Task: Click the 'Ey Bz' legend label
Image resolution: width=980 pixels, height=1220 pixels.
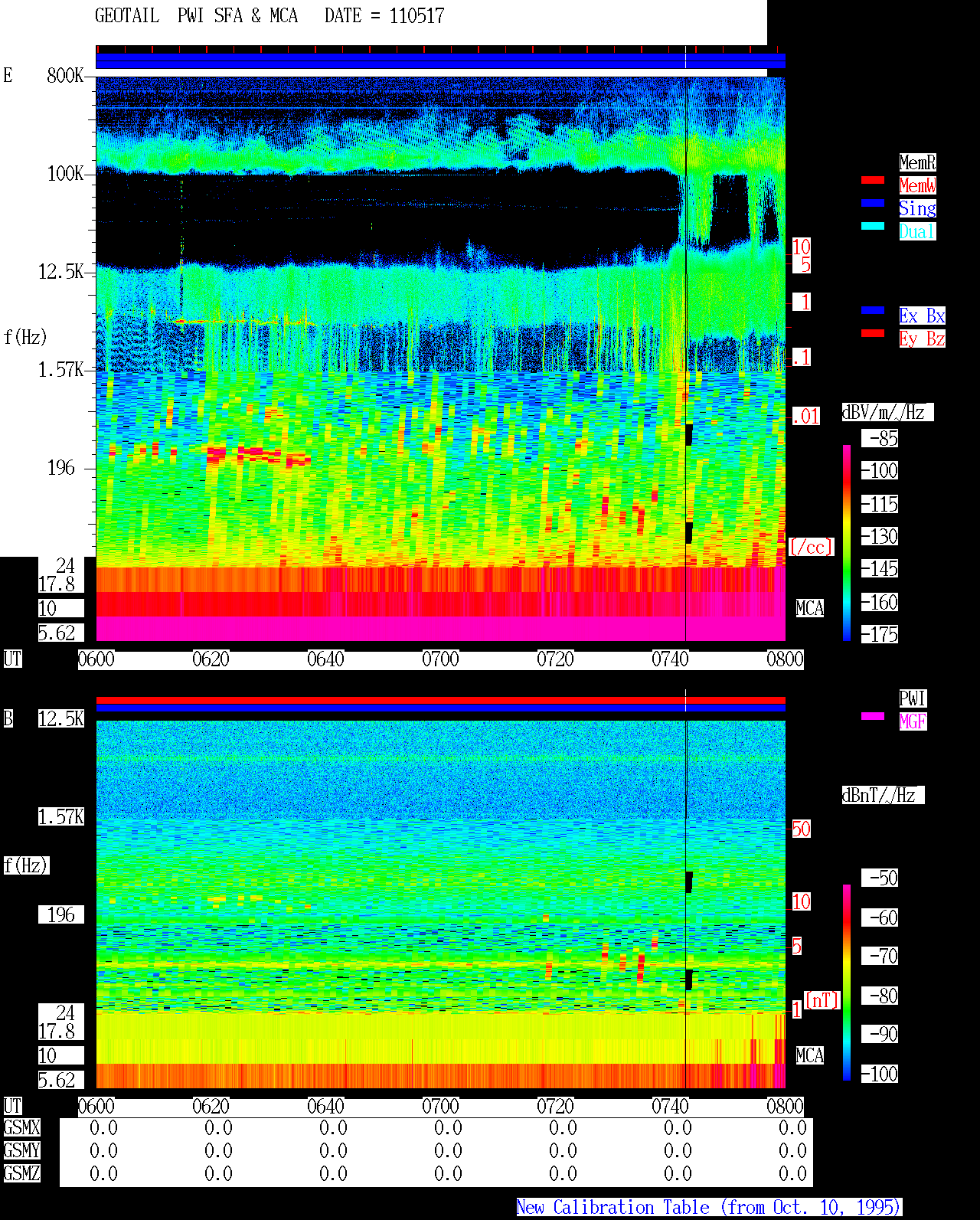Action: (922, 339)
